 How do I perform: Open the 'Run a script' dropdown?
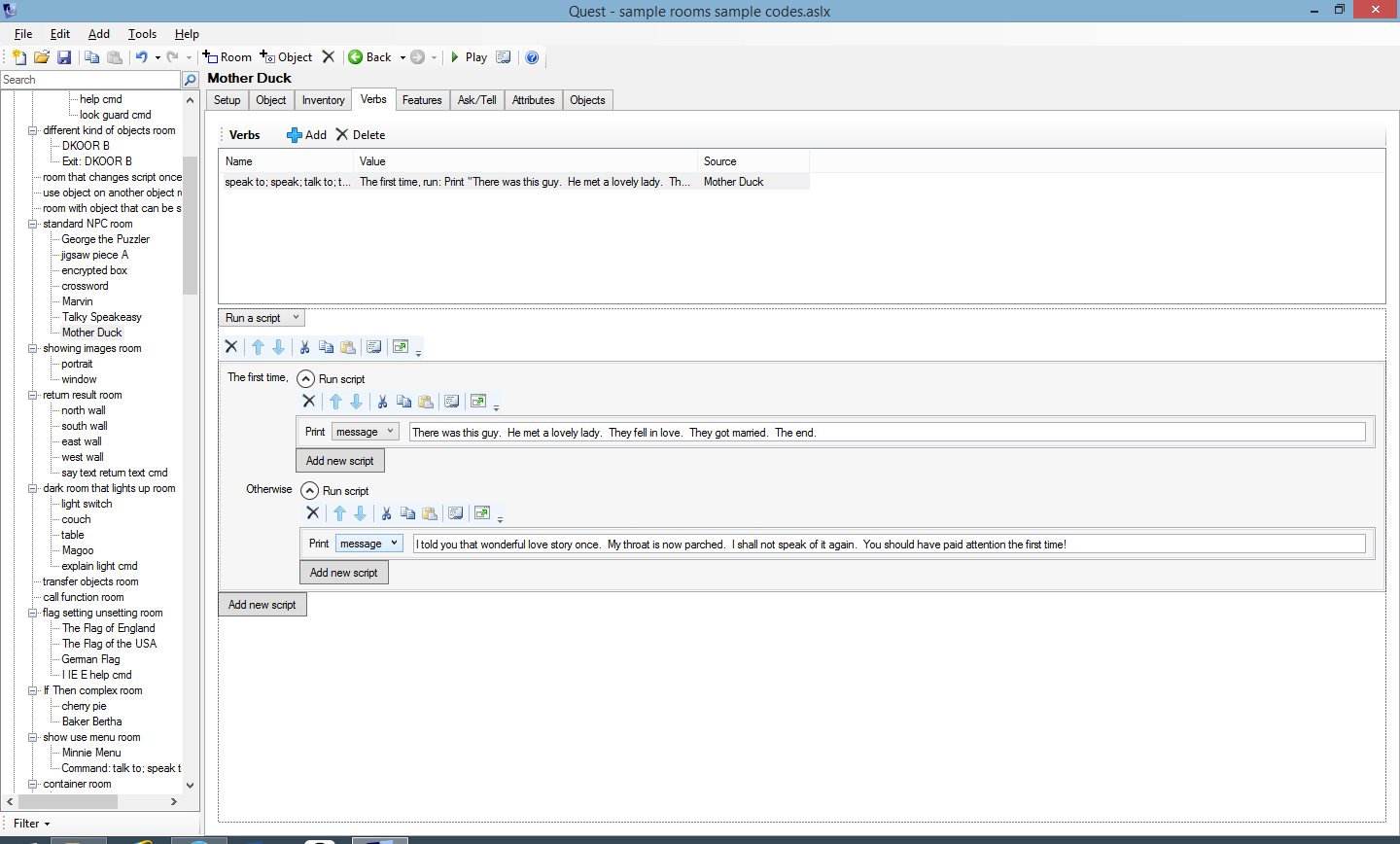[x=262, y=318]
